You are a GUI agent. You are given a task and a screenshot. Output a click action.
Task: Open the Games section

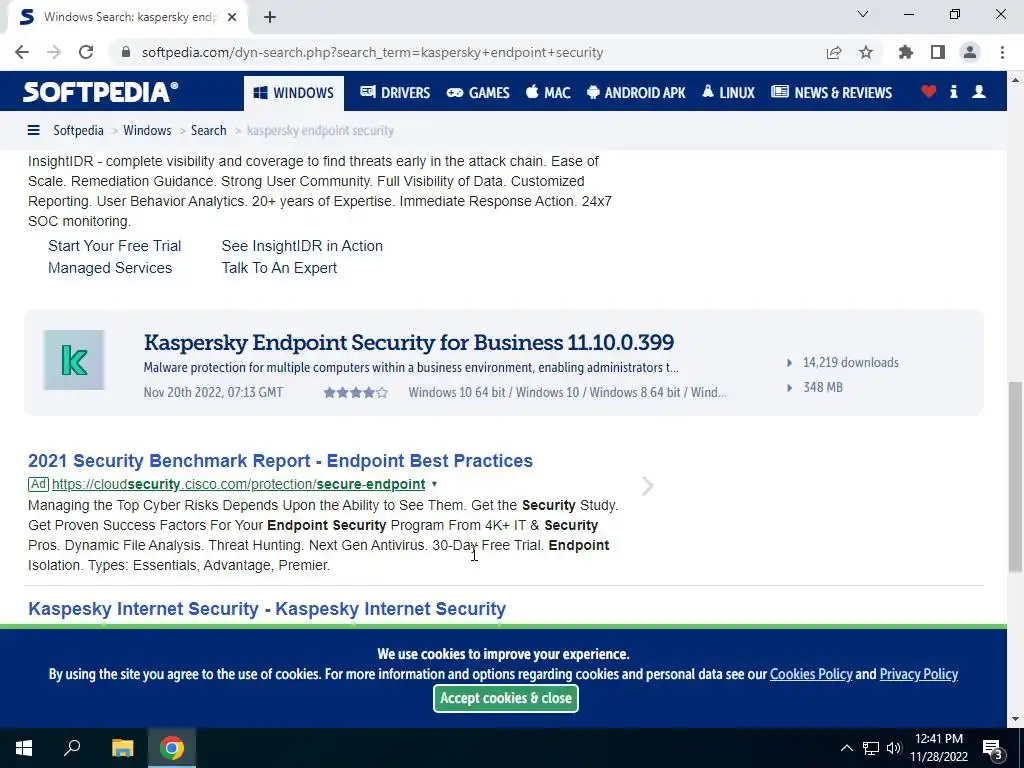[x=478, y=93]
